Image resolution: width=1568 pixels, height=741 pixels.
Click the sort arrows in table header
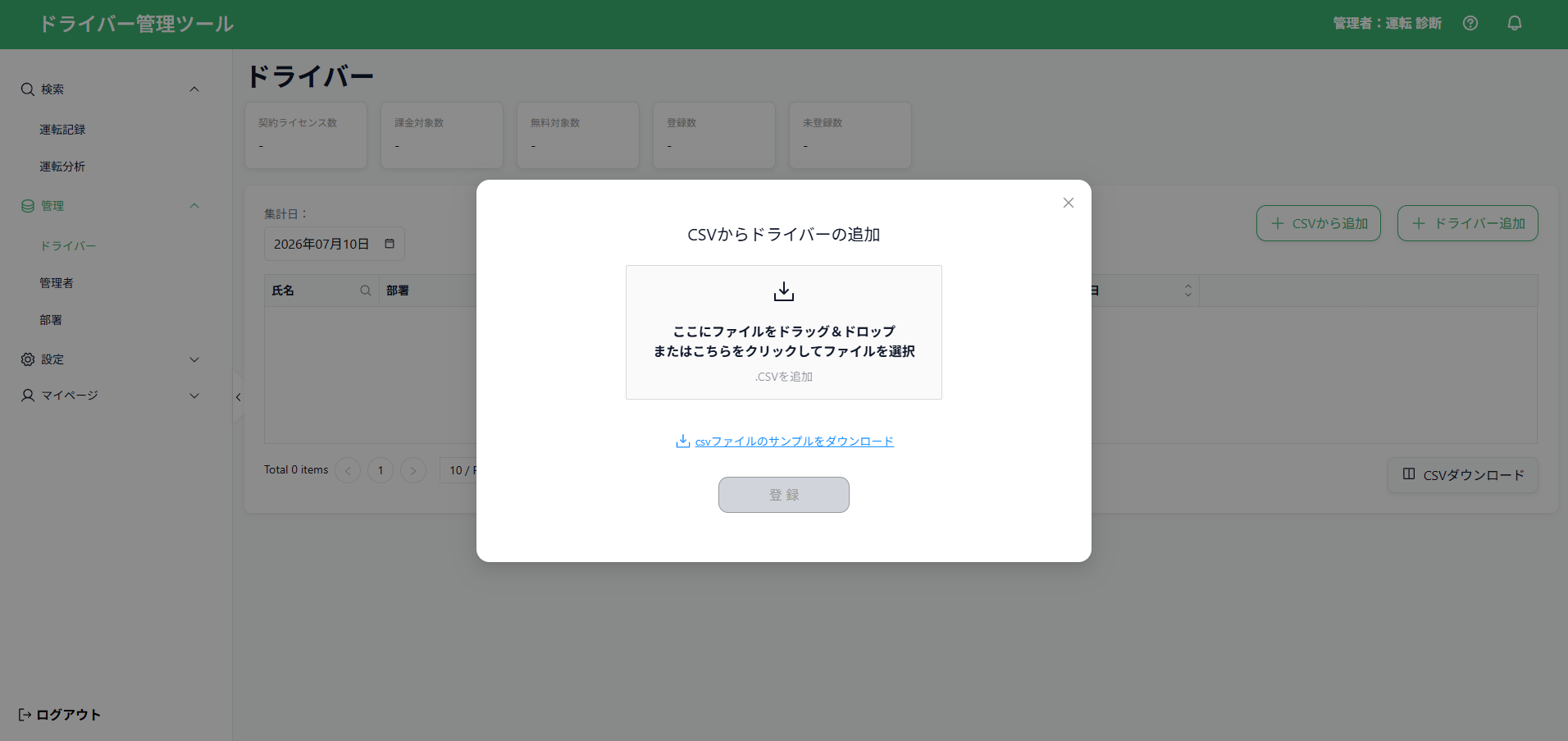click(1187, 290)
